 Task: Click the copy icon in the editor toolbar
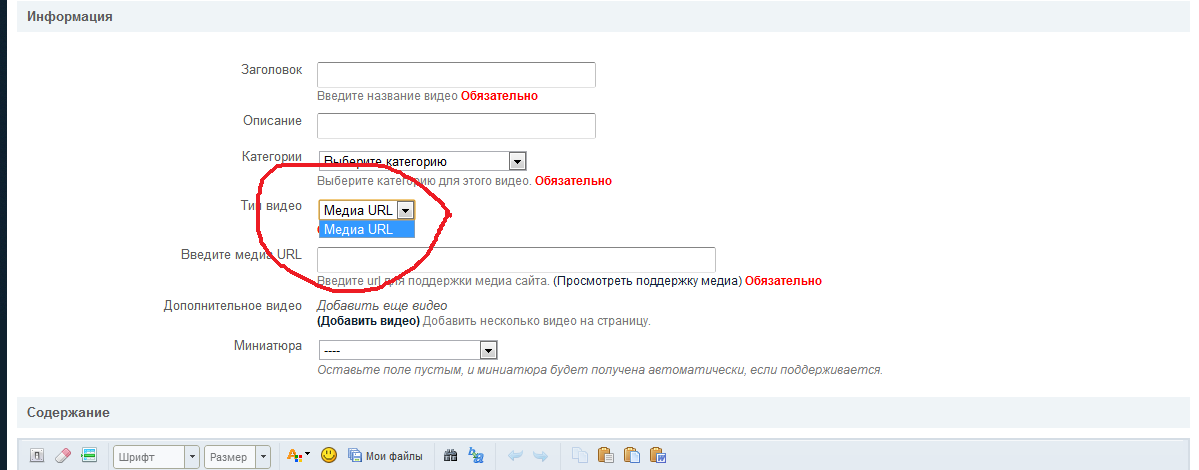coord(580,456)
